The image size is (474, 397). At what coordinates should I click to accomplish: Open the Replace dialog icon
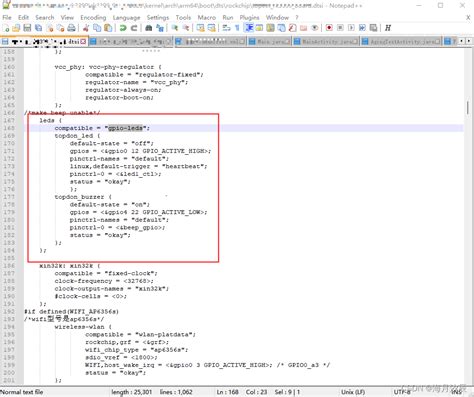pos(160,28)
